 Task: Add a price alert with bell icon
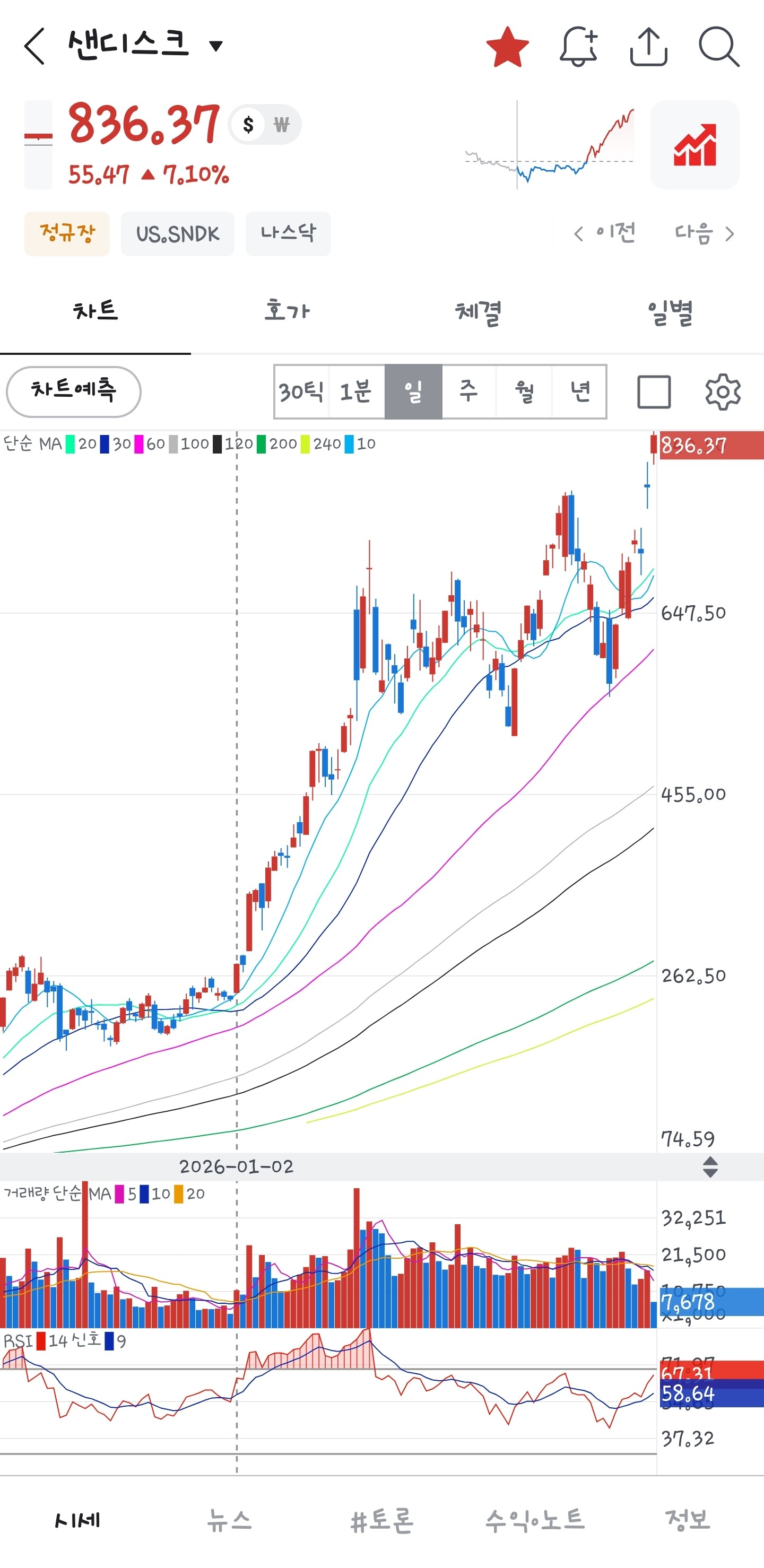(578, 46)
